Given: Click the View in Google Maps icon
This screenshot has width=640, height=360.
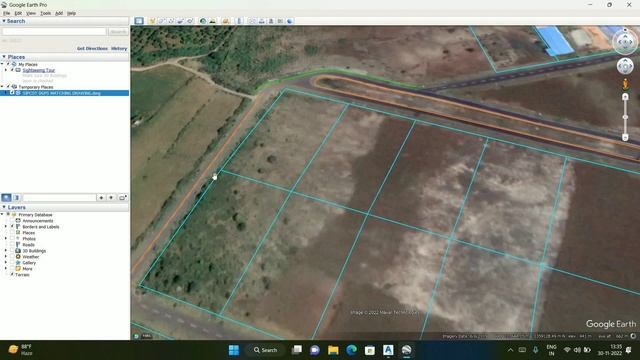Looking at the screenshot, I should (x=280, y=21).
